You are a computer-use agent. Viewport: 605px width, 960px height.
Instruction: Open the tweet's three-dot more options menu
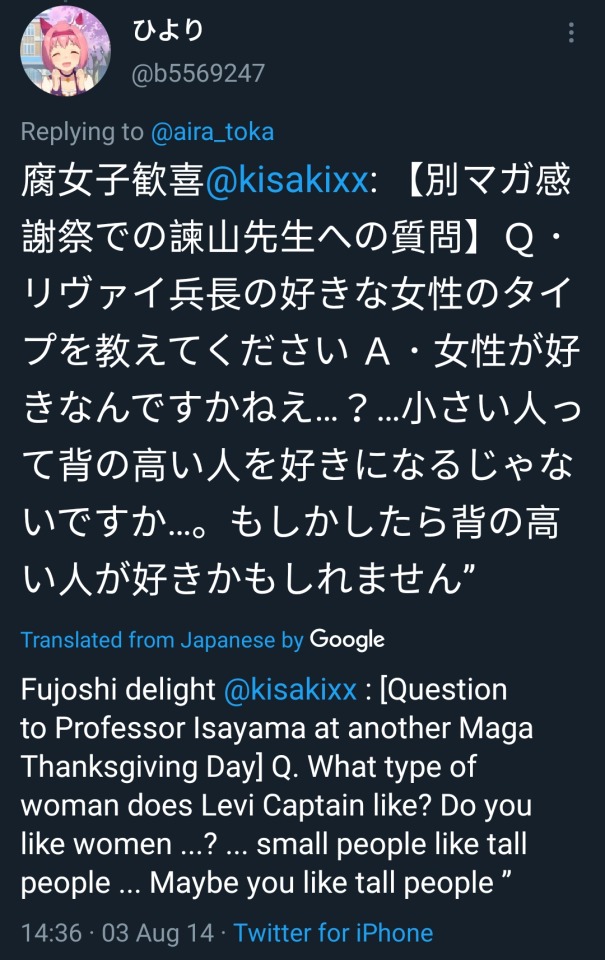coord(571,32)
